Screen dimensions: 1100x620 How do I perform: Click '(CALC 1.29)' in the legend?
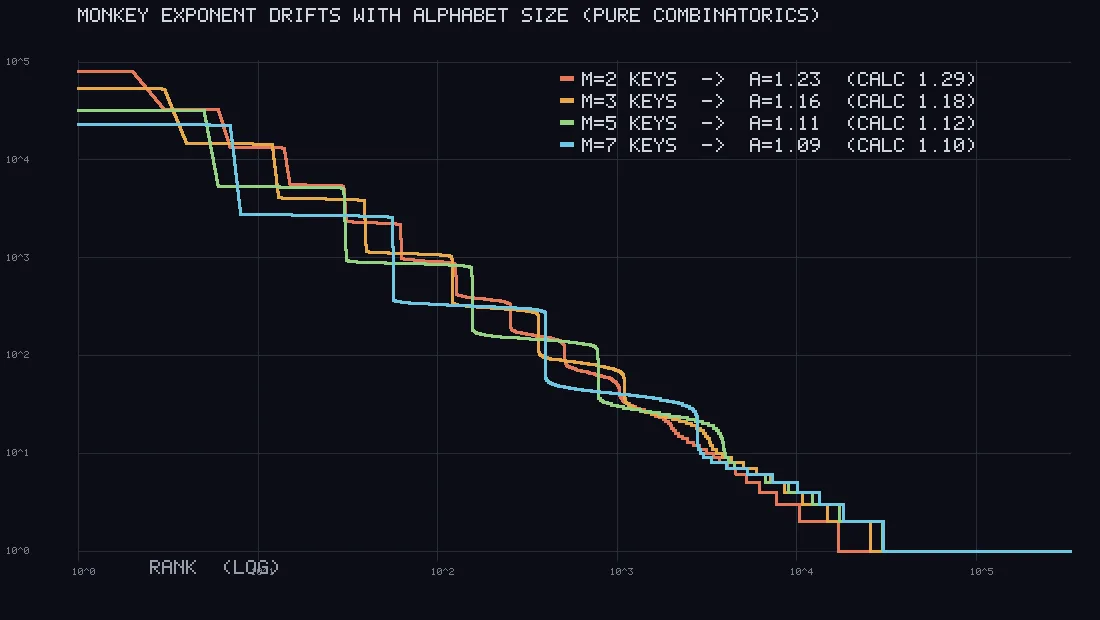(x=911, y=79)
